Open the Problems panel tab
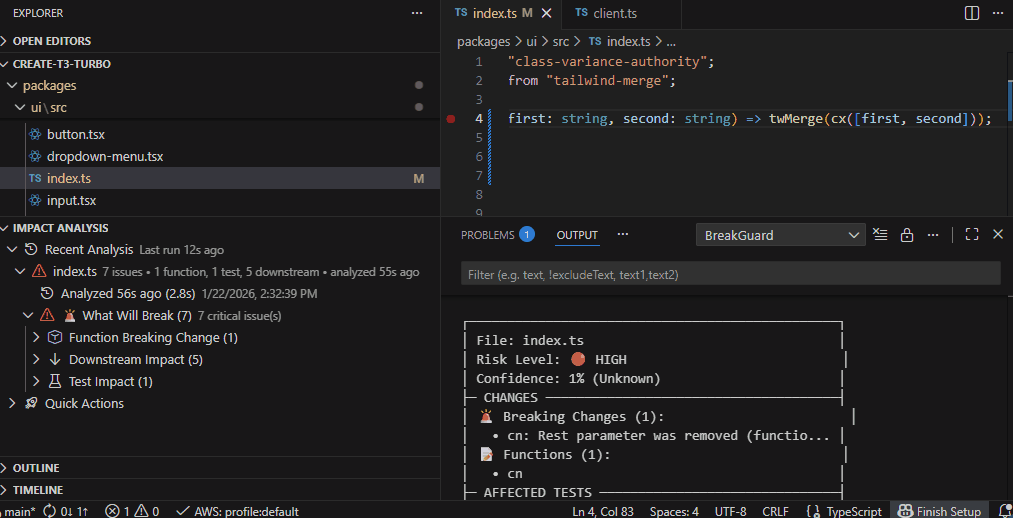 [x=488, y=235]
